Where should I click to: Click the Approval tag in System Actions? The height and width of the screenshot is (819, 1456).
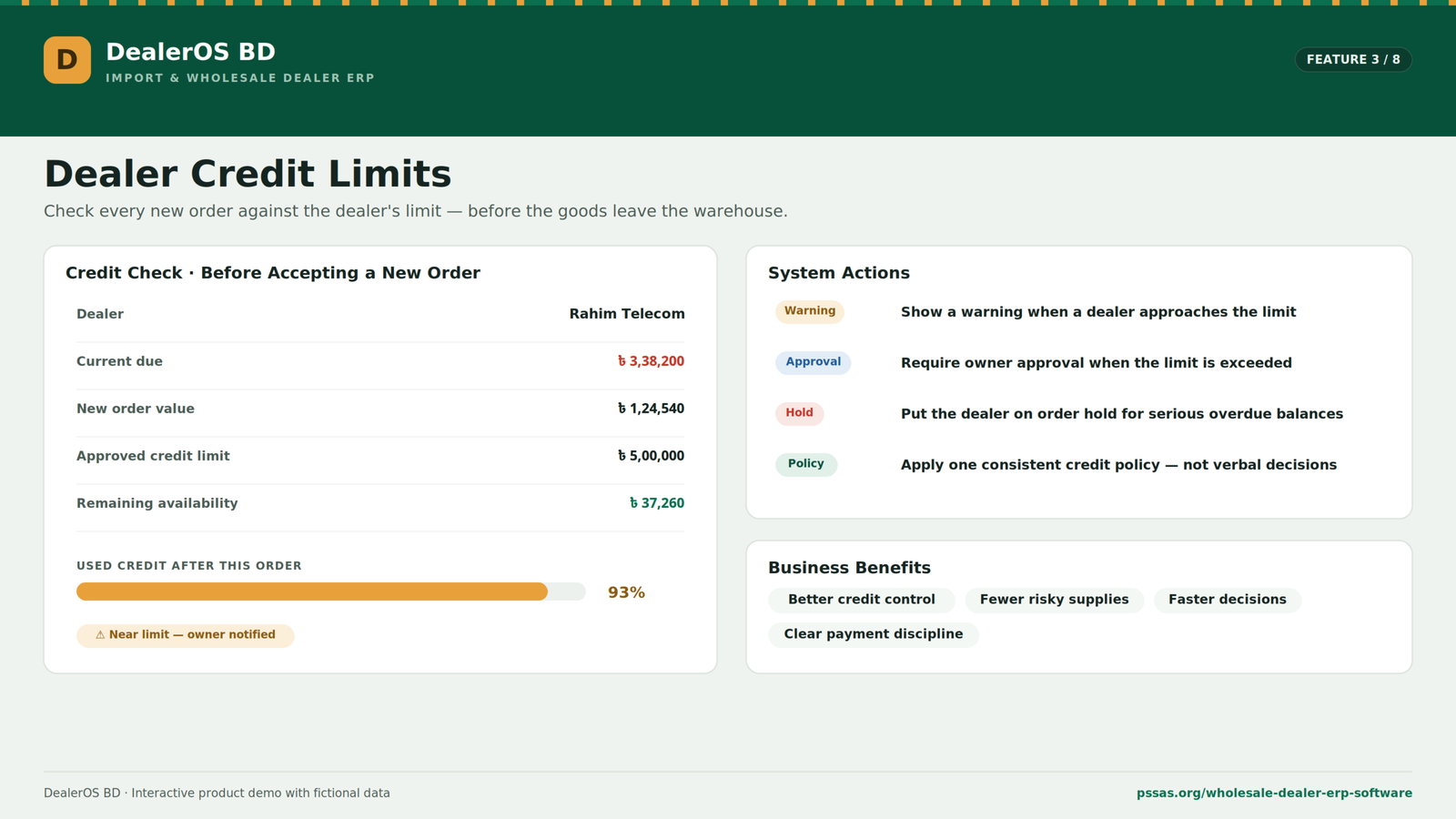(x=813, y=362)
